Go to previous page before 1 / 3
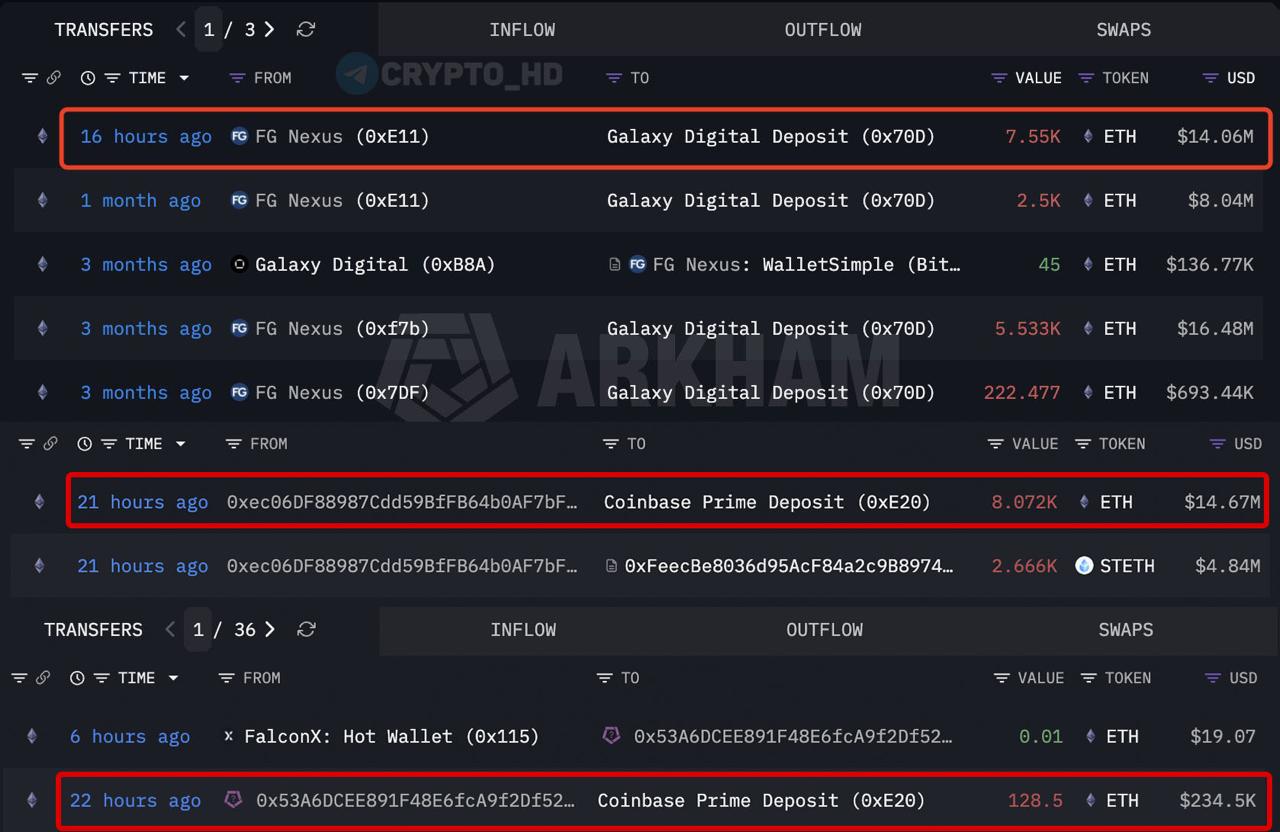 click(x=180, y=29)
